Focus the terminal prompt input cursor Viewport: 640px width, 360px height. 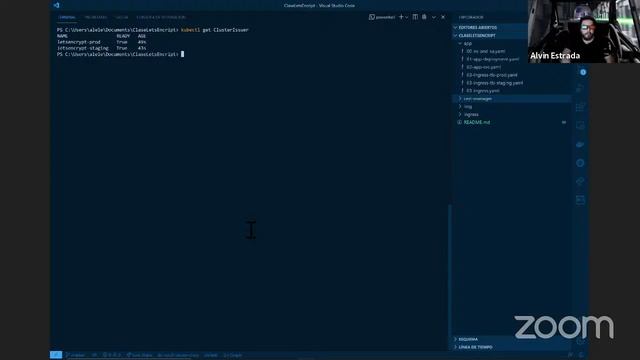(x=182, y=54)
